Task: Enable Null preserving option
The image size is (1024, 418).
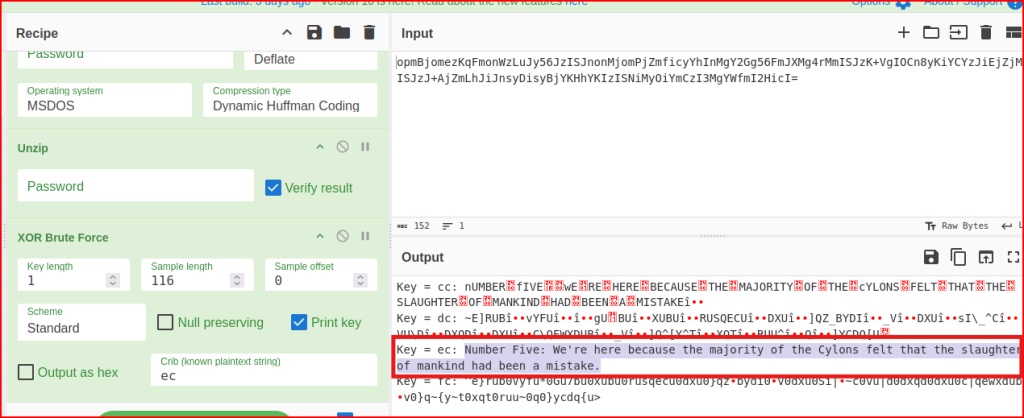Action: pos(166,322)
